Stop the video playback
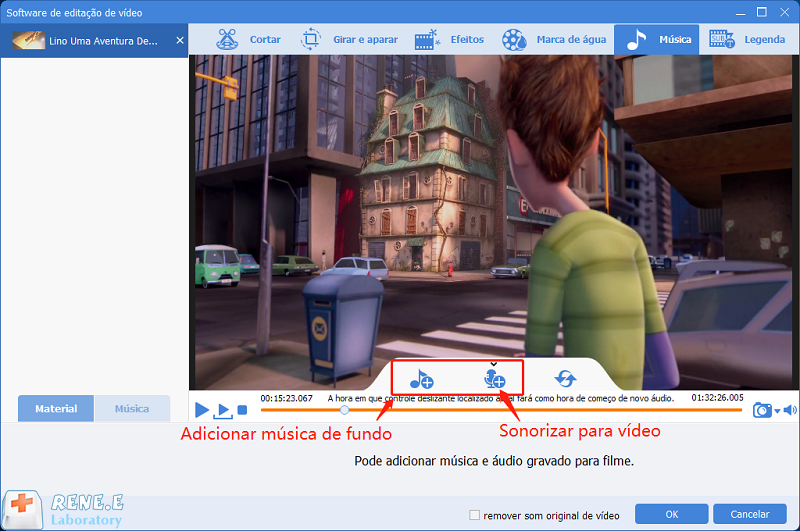Image resolution: width=800 pixels, height=531 pixels. (243, 410)
